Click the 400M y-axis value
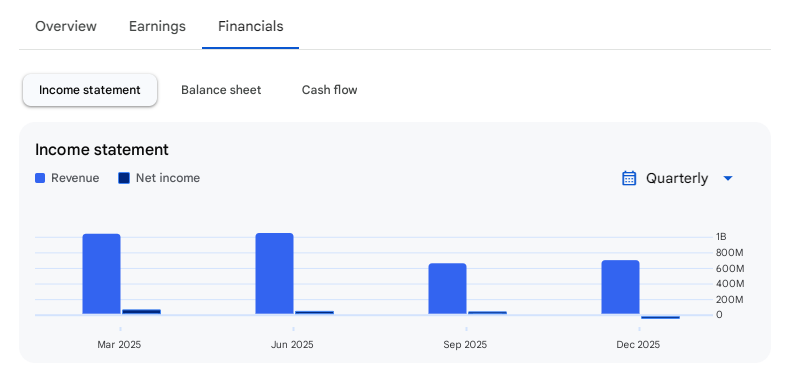This screenshot has width=791, height=377. click(x=729, y=284)
